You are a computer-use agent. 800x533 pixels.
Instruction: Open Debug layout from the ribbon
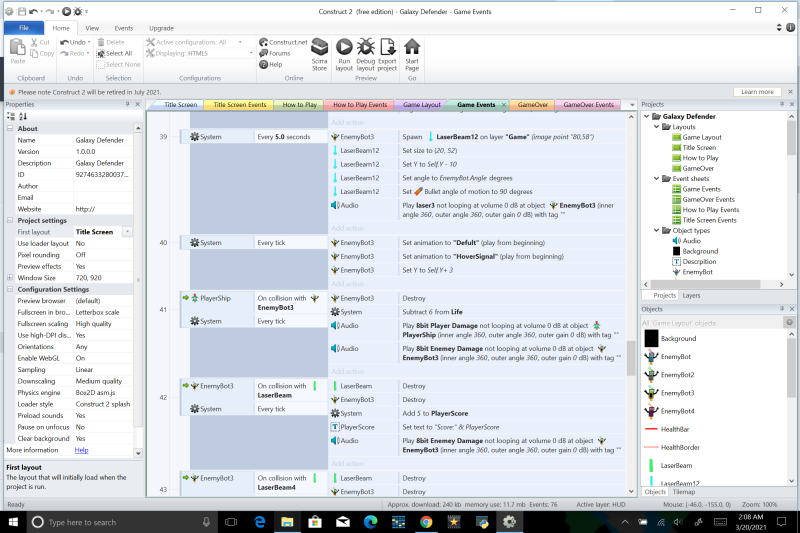click(x=365, y=54)
